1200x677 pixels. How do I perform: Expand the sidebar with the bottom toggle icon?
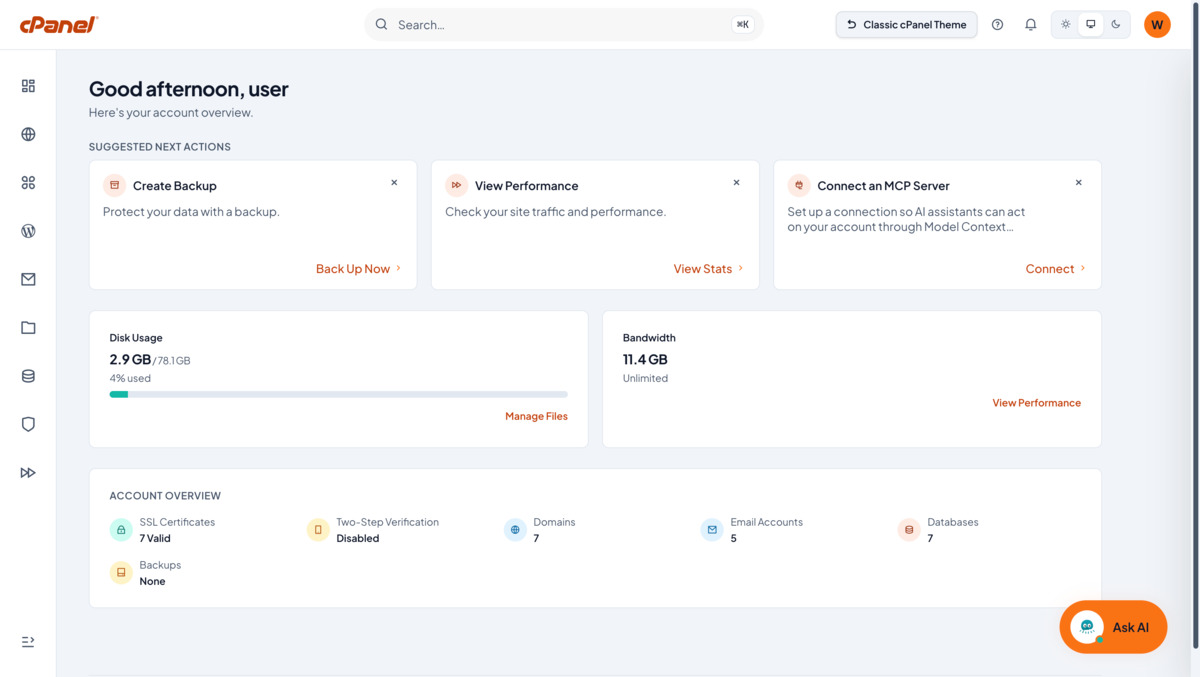[x=28, y=641]
